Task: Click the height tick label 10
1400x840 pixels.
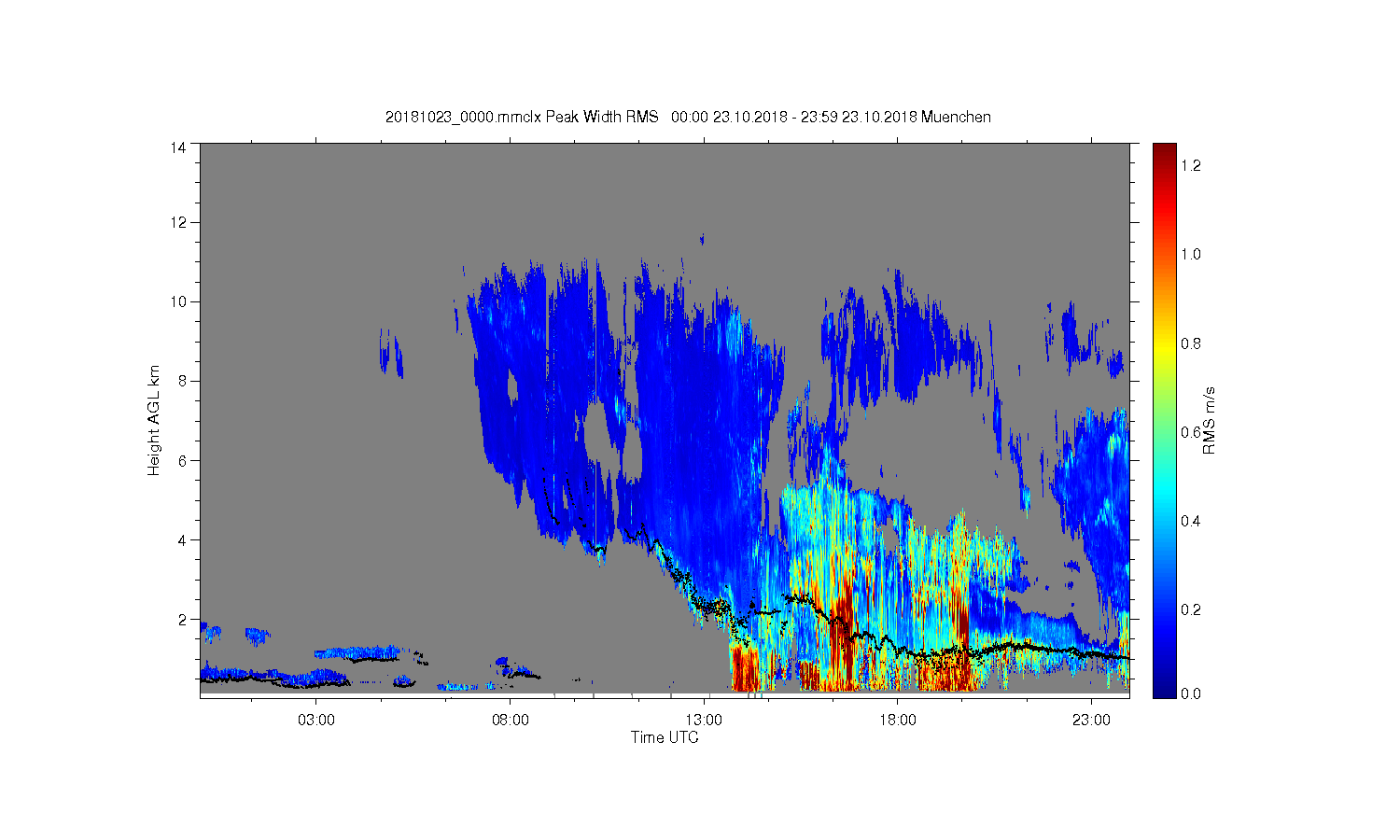Action: click(x=177, y=301)
